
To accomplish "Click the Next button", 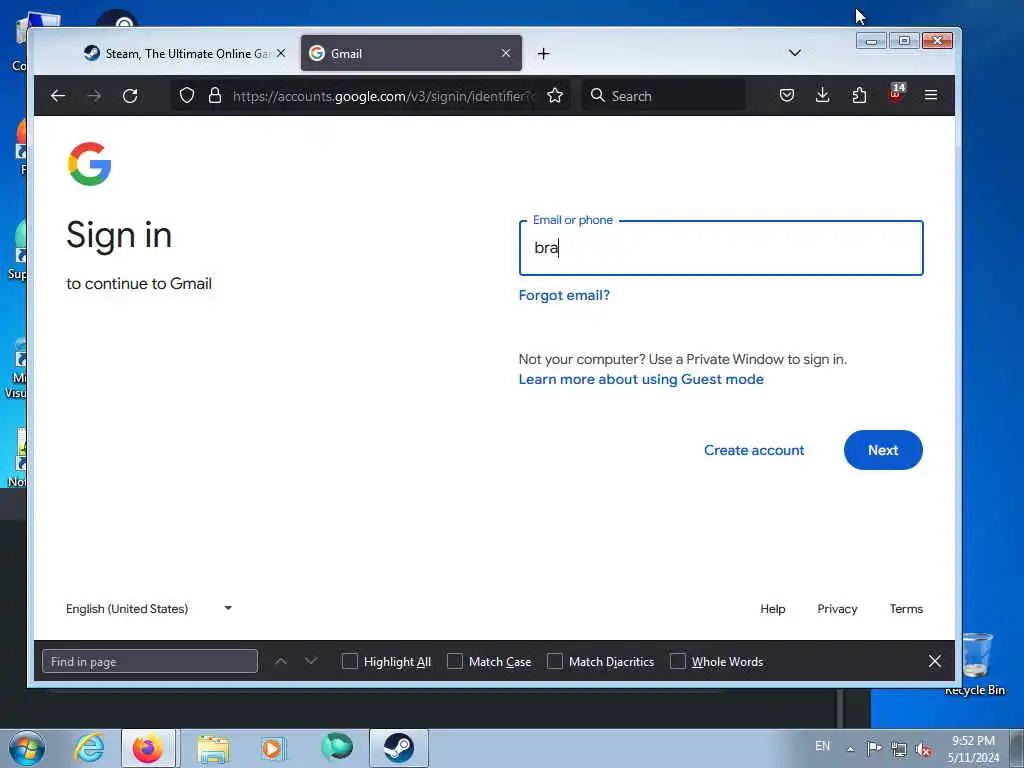I will (x=883, y=450).
